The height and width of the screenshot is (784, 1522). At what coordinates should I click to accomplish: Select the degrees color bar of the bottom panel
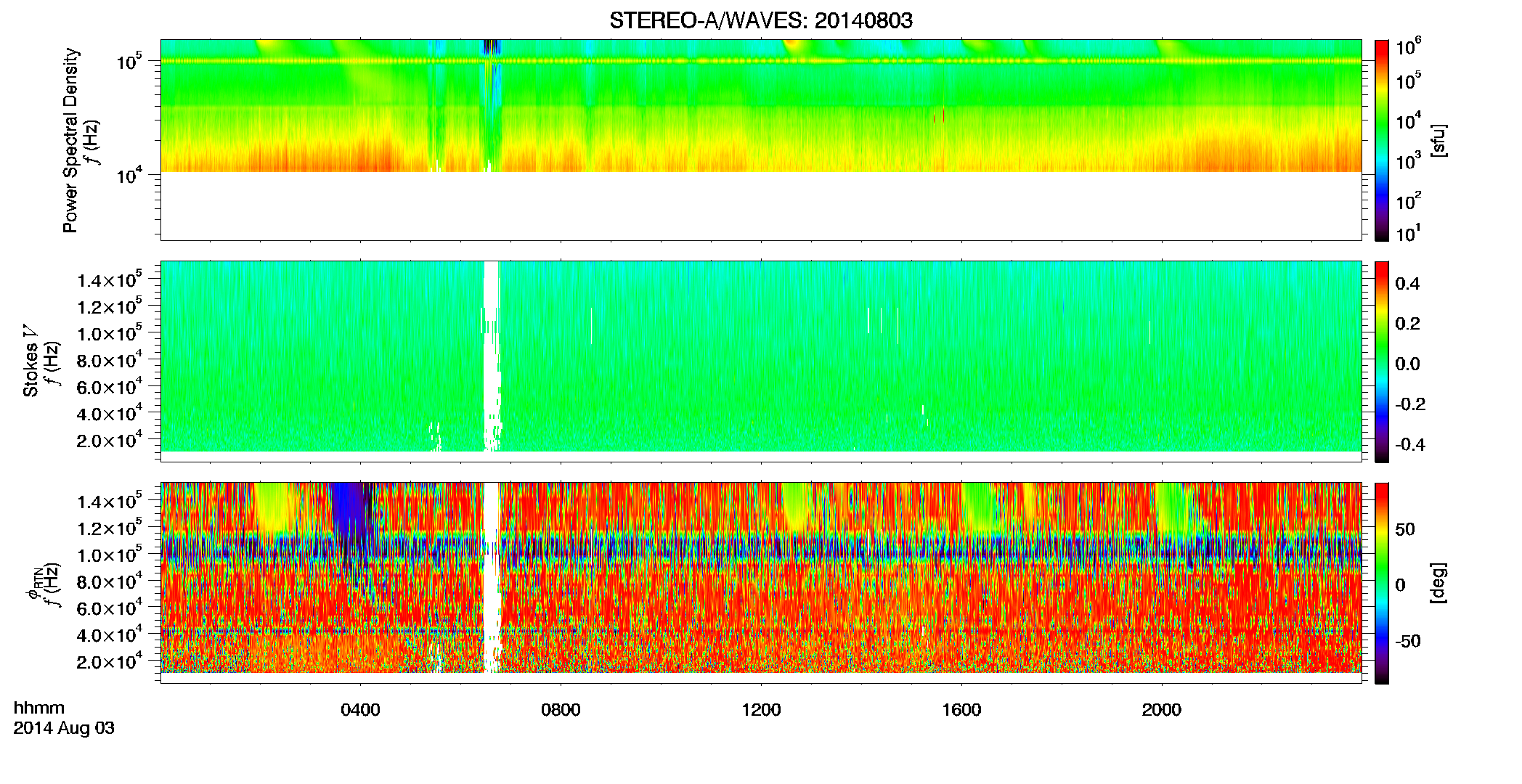(1382, 583)
